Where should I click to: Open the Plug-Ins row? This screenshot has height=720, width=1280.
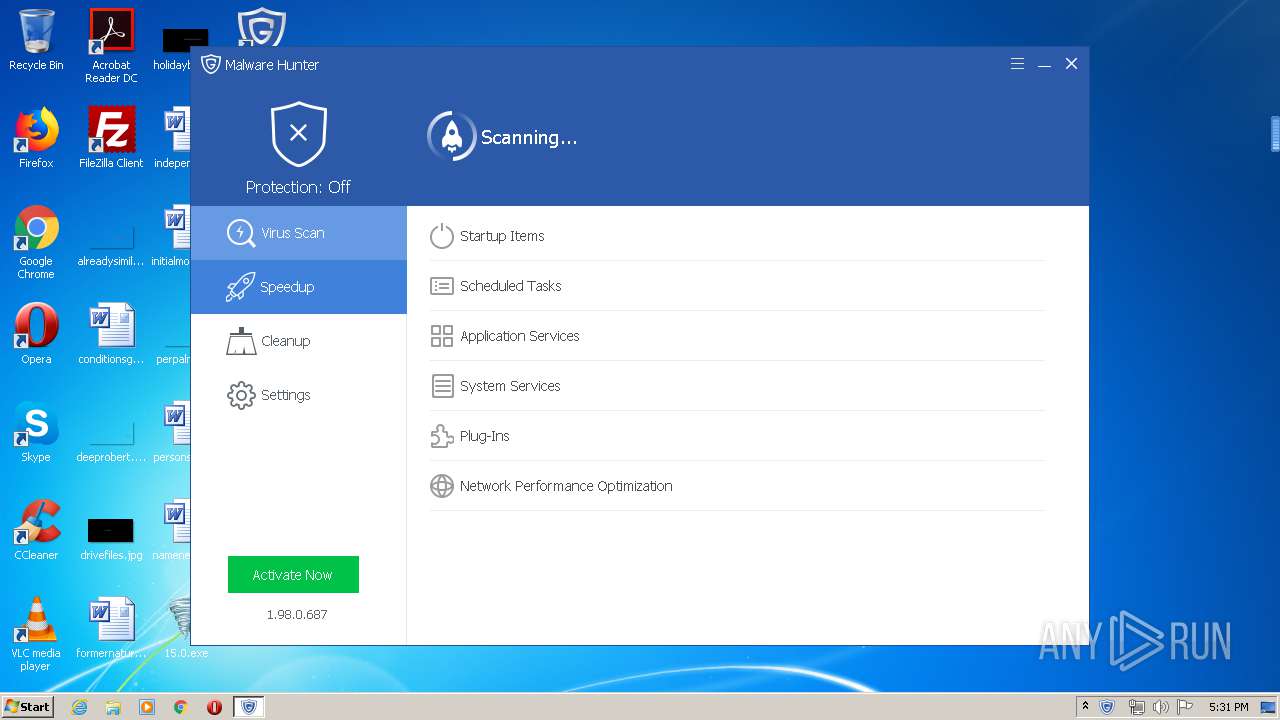(x=737, y=436)
